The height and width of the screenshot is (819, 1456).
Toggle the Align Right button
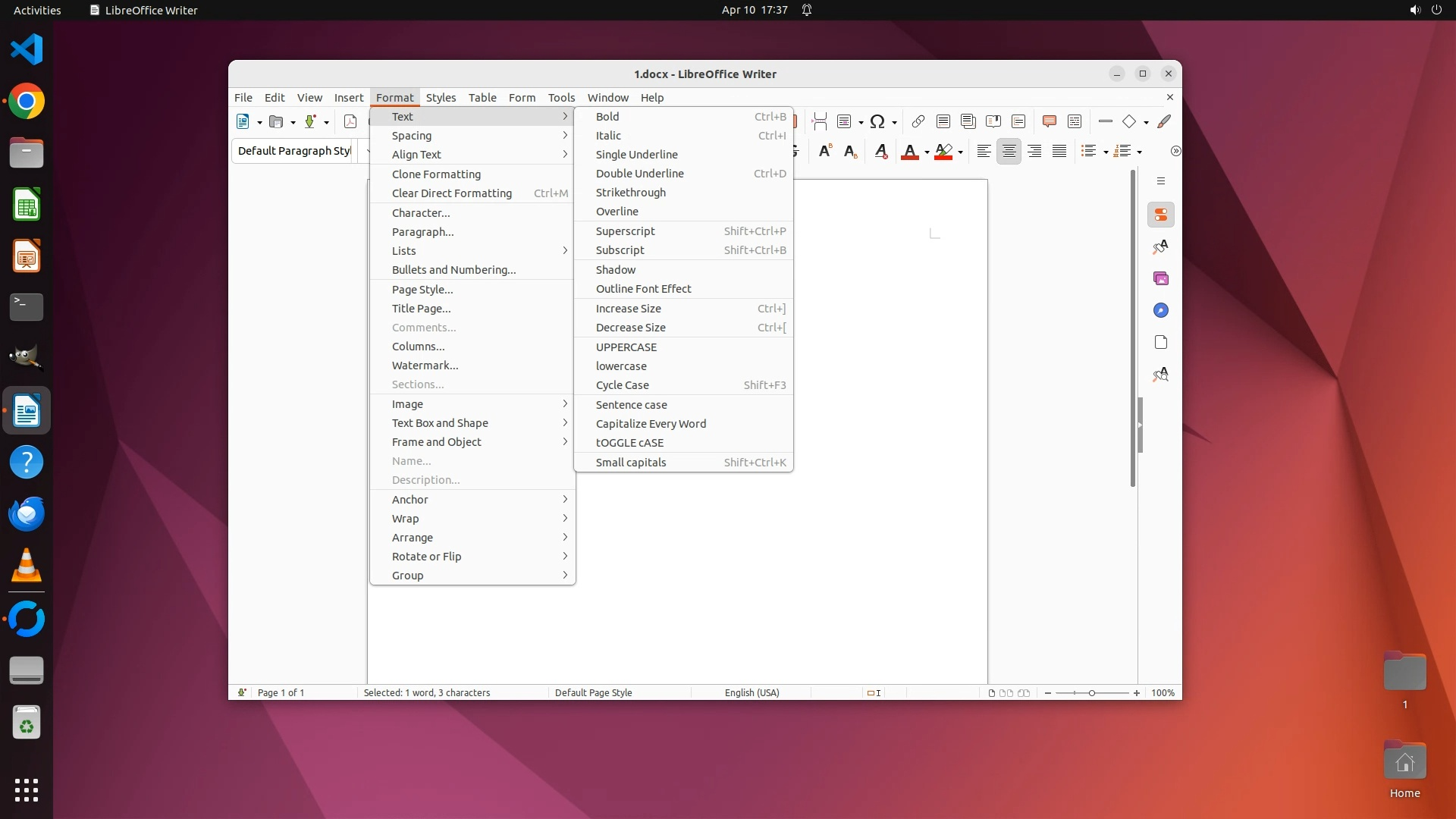tap(1034, 152)
